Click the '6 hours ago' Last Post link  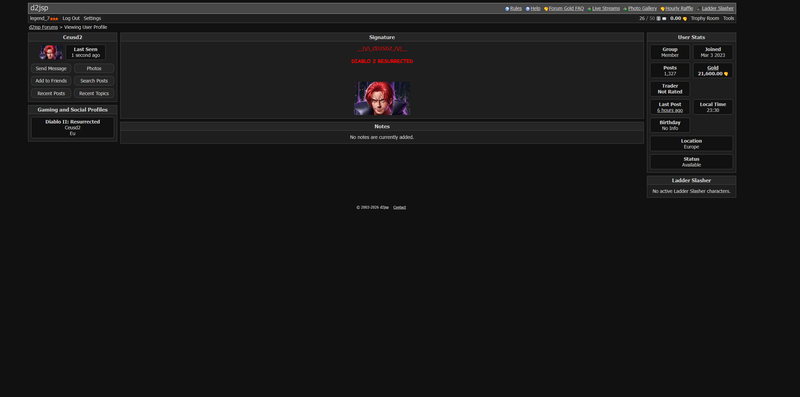tap(670, 110)
